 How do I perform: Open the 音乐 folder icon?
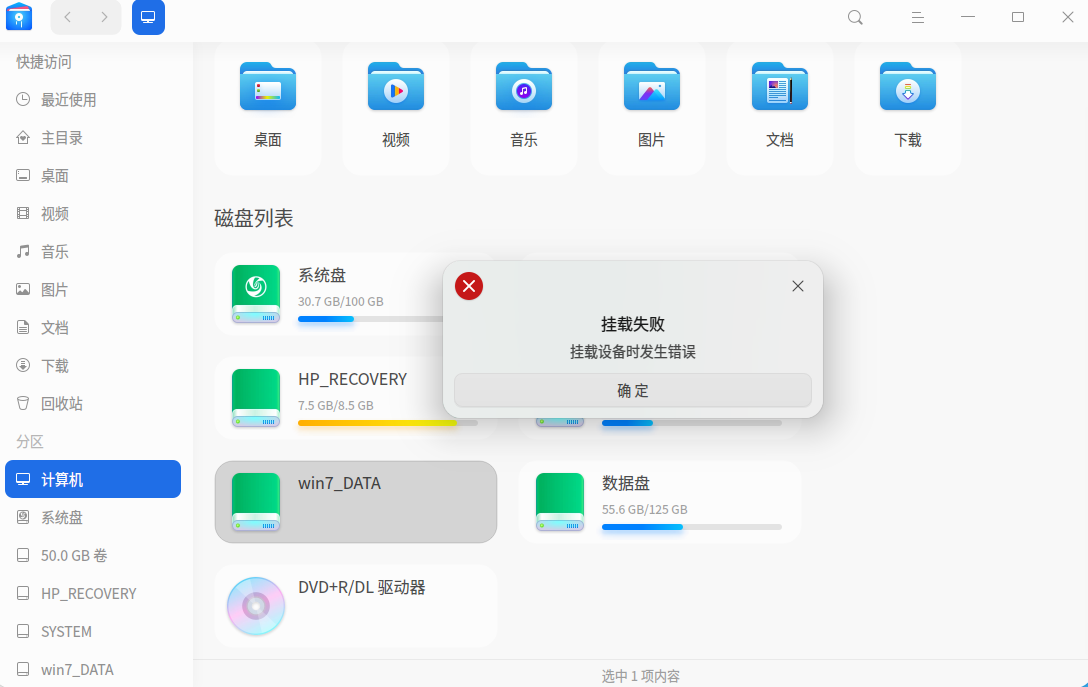[524, 87]
